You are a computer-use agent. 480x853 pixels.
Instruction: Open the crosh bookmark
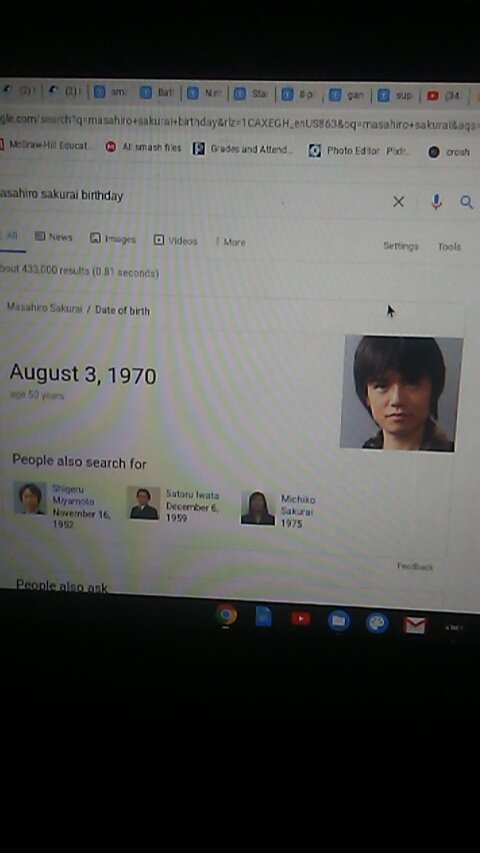[450, 152]
